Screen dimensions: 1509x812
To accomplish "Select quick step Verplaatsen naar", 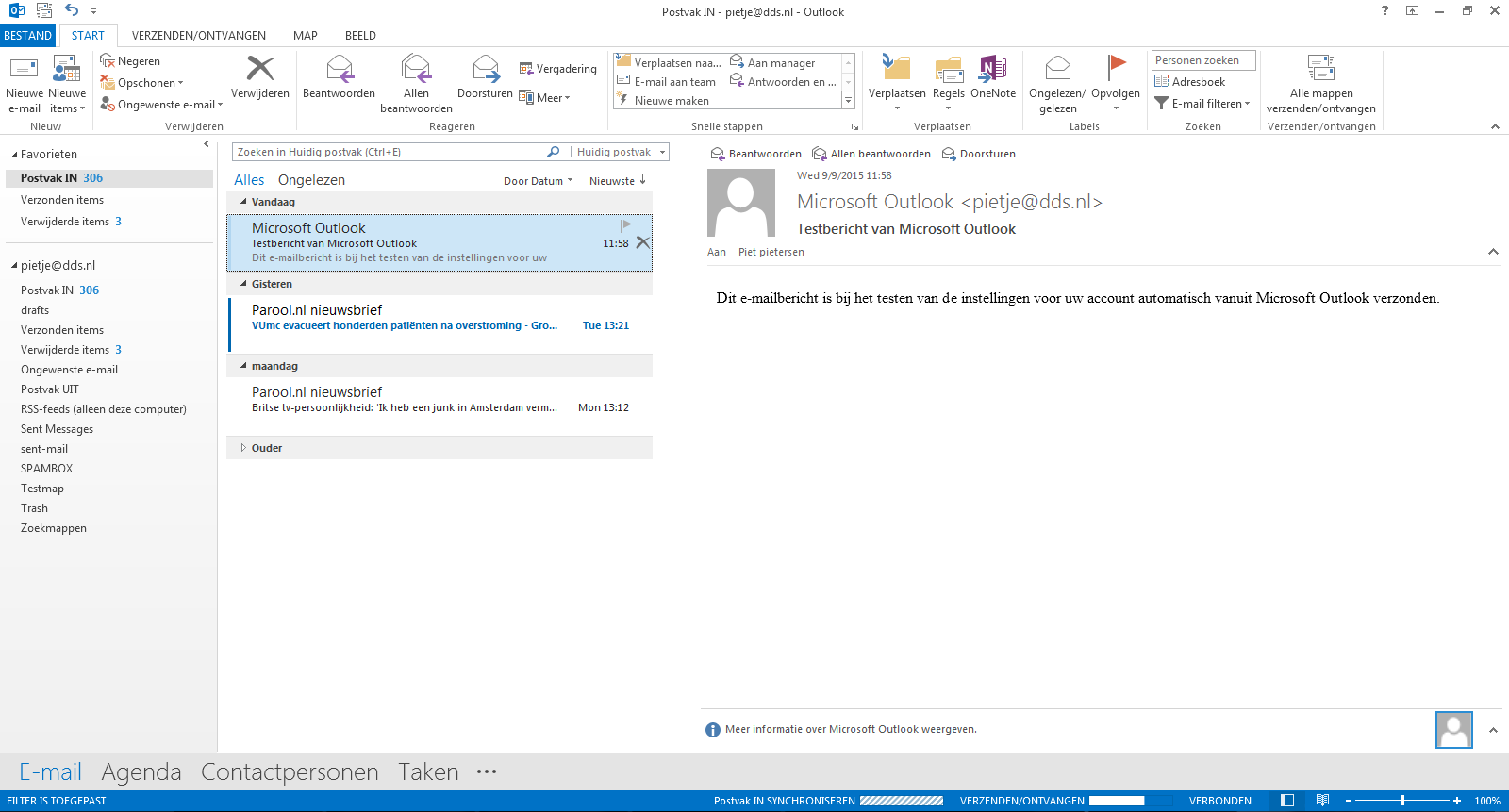I will point(669,63).
